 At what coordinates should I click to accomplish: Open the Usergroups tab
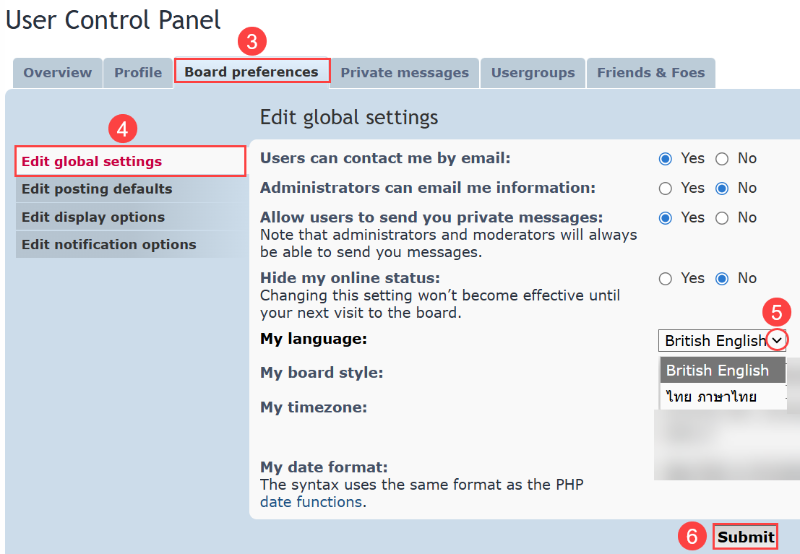532,73
